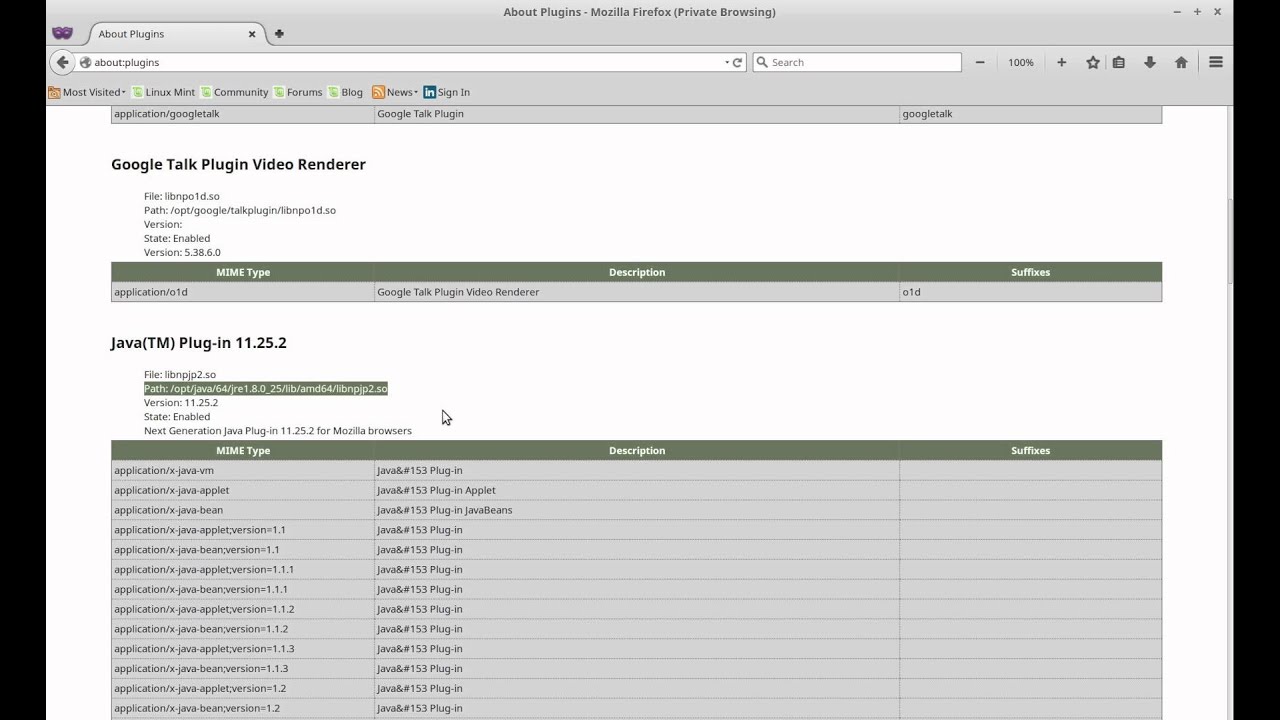Image resolution: width=1280 pixels, height=720 pixels.
Task: Go to the Home page icon
Action: pyautogui.click(x=1181, y=62)
